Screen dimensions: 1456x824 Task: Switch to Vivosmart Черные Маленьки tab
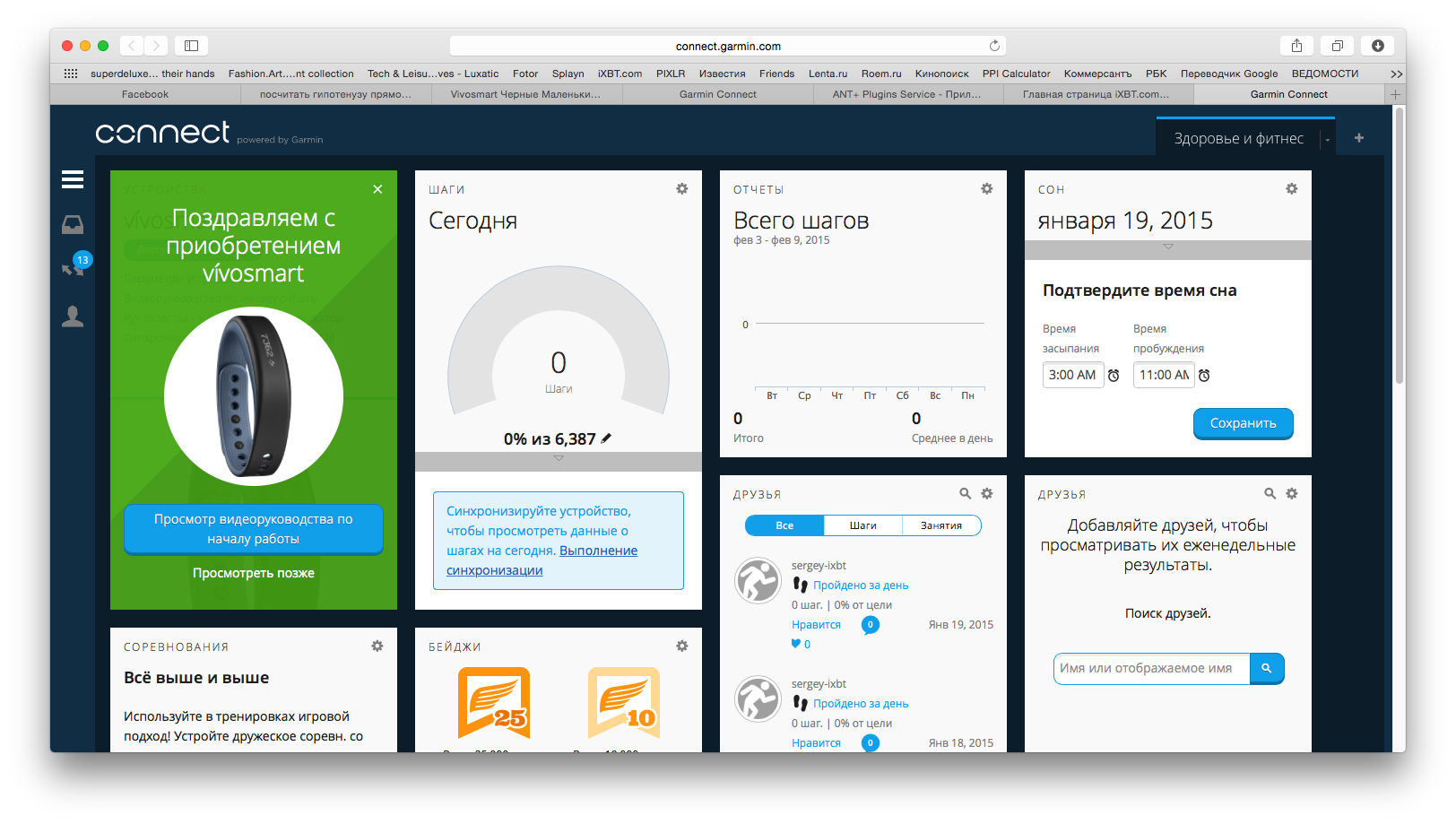click(x=525, y=94)
